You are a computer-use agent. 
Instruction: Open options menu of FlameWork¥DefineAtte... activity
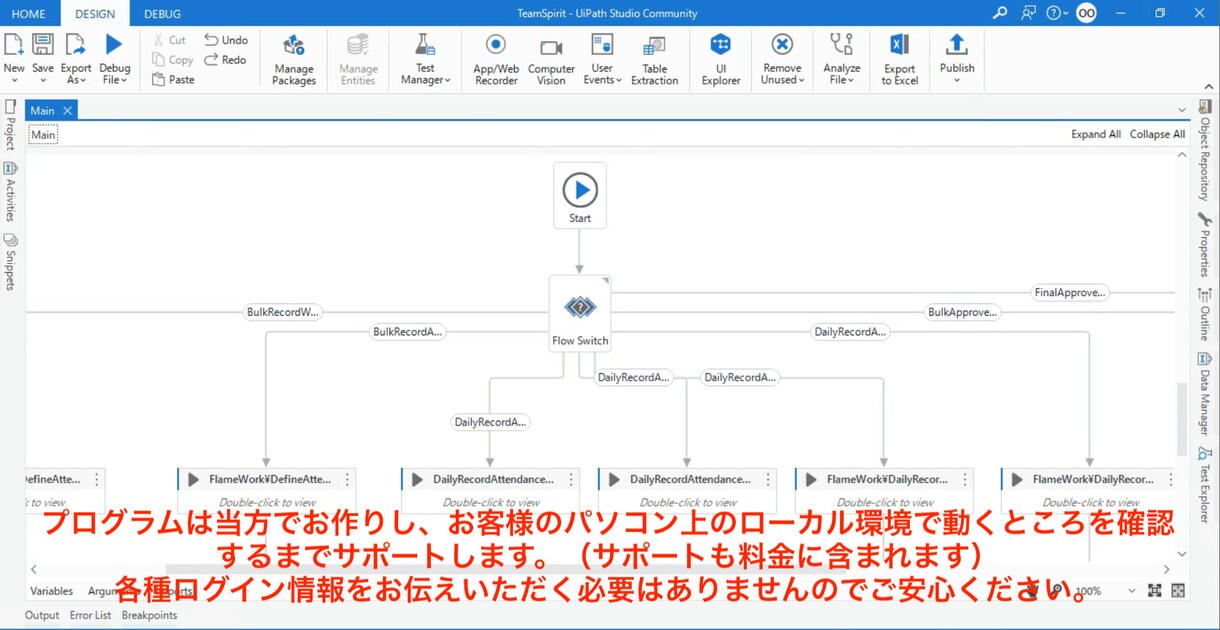[347, 480]
